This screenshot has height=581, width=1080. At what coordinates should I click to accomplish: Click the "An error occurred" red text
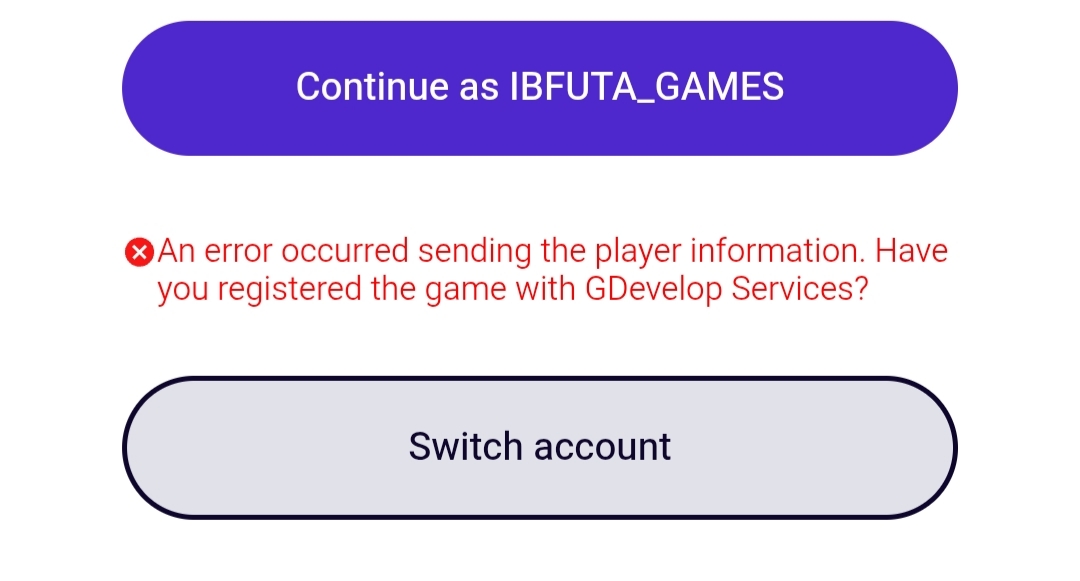[x=285, y=251]
